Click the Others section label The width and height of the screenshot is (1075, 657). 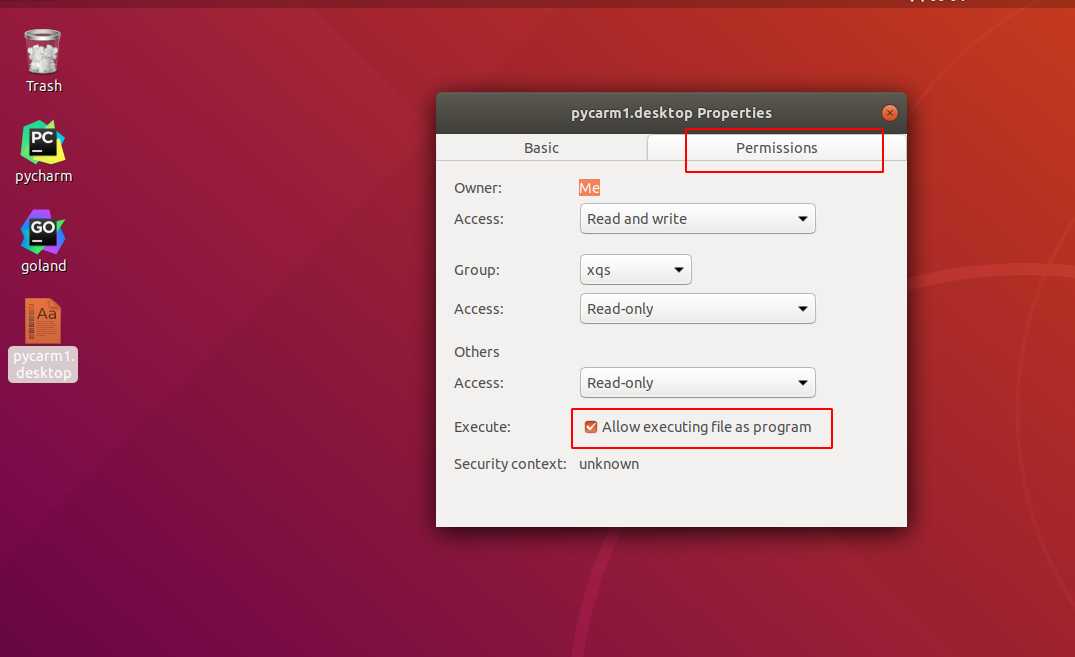click(x=476, y=352)
